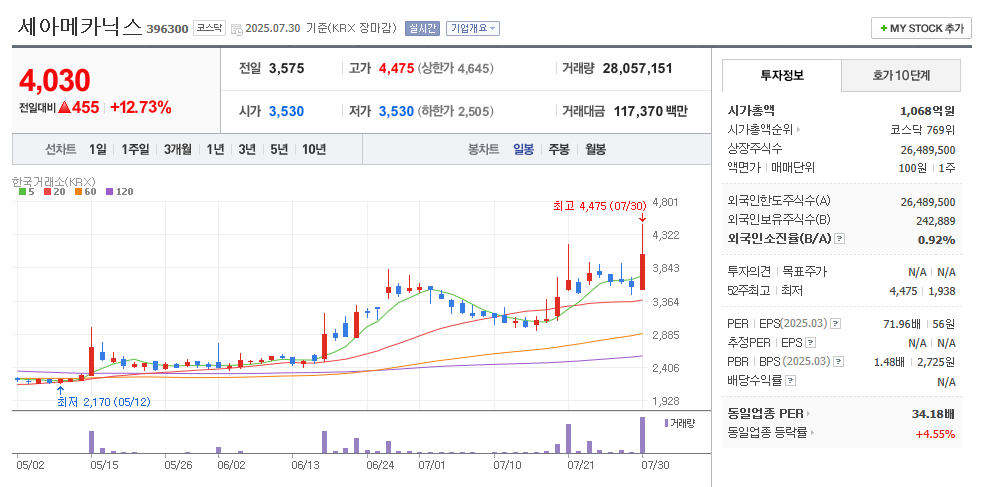Click the help icon next to 배당수익률
This screenshot has height=487, width=984.
(x=791, y=380)
